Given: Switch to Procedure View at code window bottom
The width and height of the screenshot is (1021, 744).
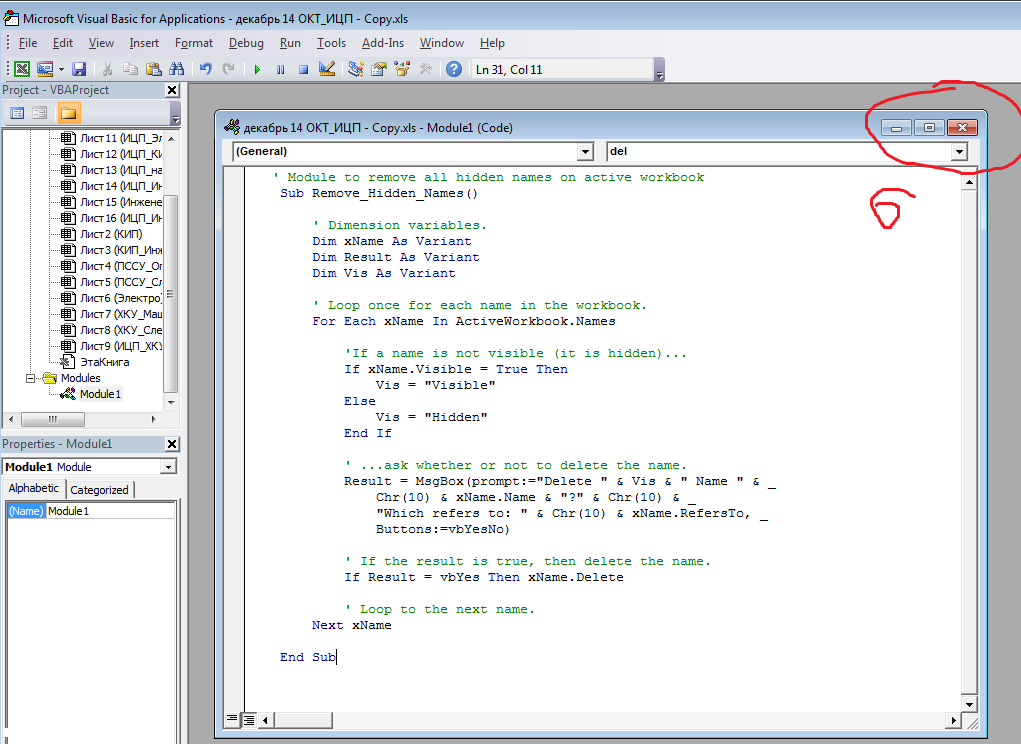Looking at the screenshot, I should [x=232, y=718].
